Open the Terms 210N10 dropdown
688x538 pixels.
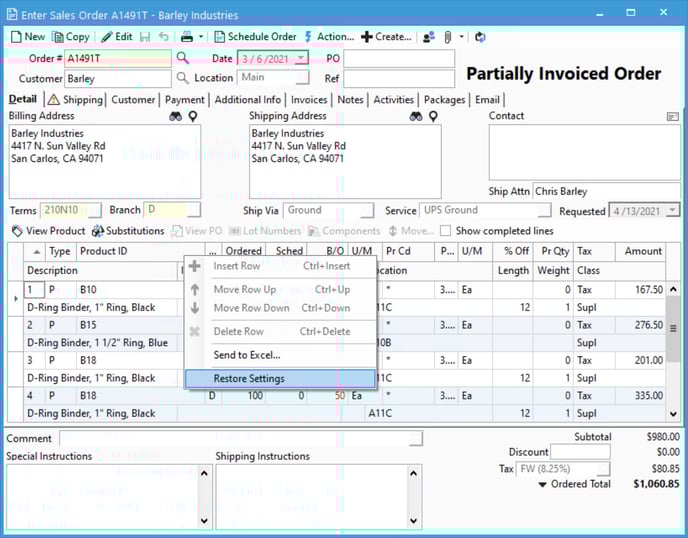coord(95,211)
